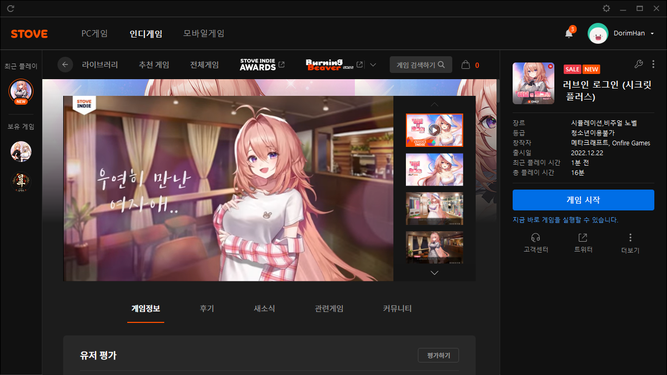Image resolution: width=667 pixels, height=375 pixels.
Task: Select the third gallery thumbnail
Action: click(x=434, y=208)
